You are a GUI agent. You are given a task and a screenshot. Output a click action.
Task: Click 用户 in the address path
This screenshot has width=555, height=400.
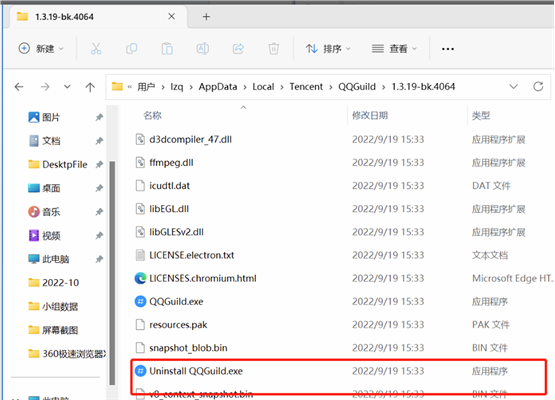(146, 87)
